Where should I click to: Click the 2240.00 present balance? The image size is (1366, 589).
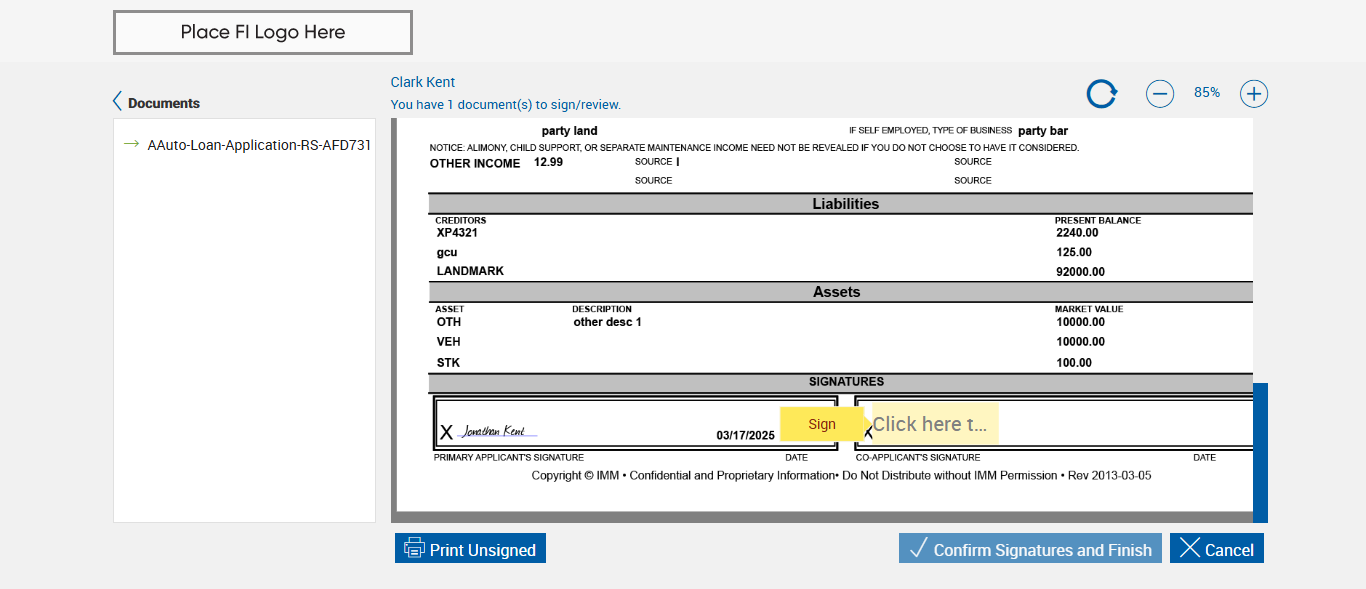1077,233
